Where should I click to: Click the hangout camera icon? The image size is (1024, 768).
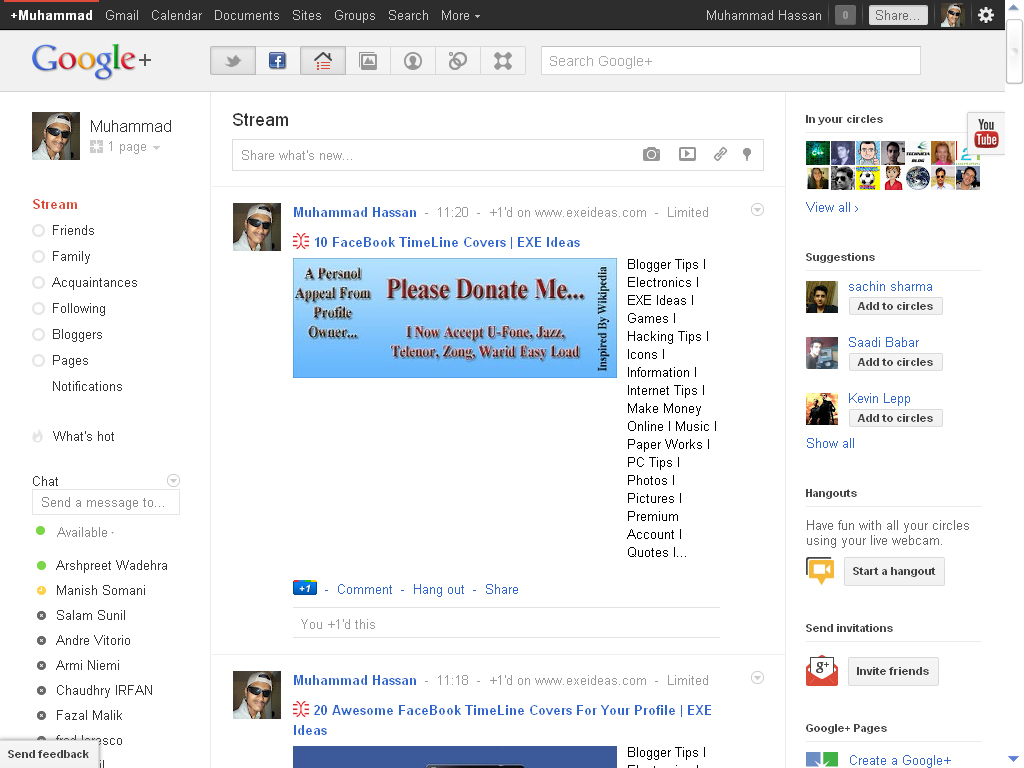click(821, 571)
